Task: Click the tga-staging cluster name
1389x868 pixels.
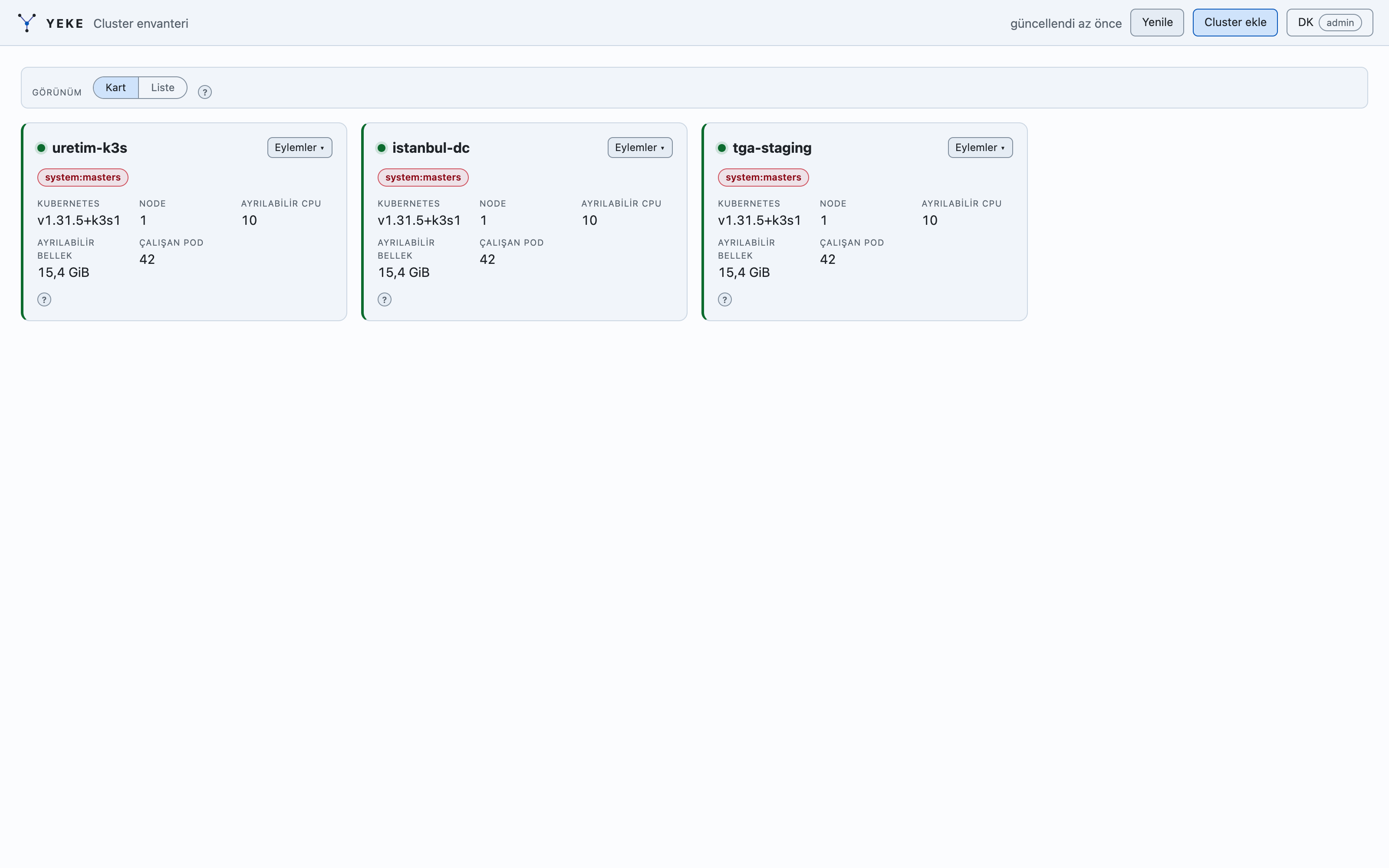Action: (772, 148)
